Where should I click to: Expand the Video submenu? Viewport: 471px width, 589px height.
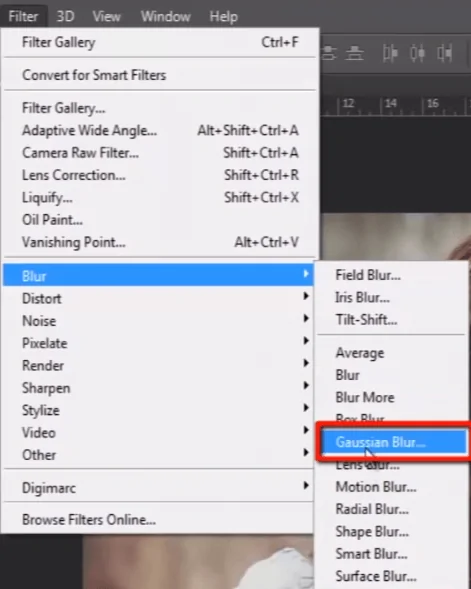(x=159, y=433)
